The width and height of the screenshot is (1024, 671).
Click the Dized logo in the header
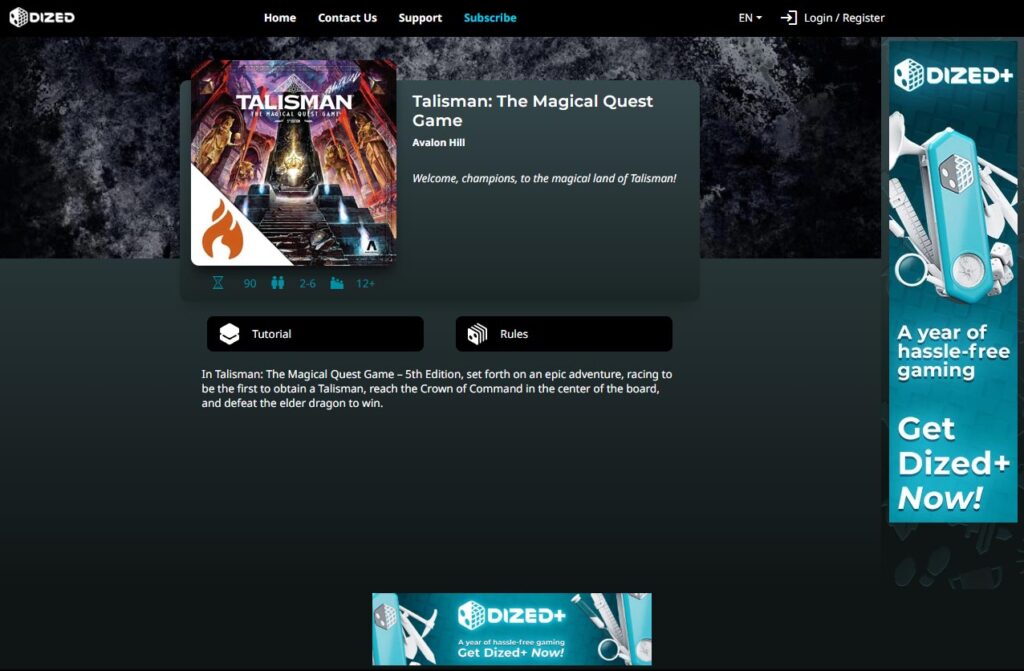(x=42, y=18)
